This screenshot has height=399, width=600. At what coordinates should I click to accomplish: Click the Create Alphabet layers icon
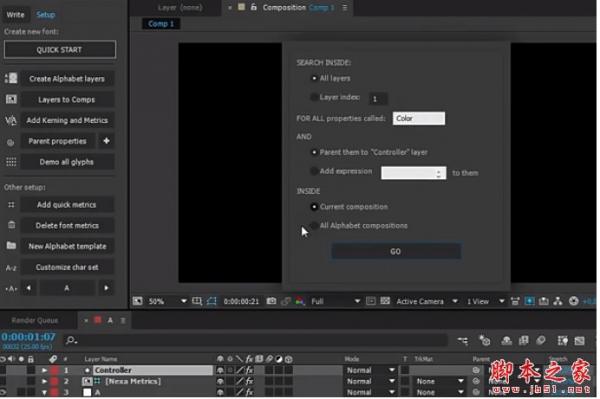point(11,78)
